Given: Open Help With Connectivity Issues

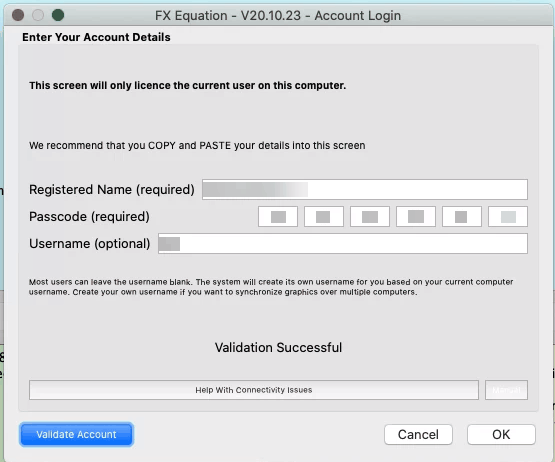Looking at the screenshot, I should tap(254, 390).
